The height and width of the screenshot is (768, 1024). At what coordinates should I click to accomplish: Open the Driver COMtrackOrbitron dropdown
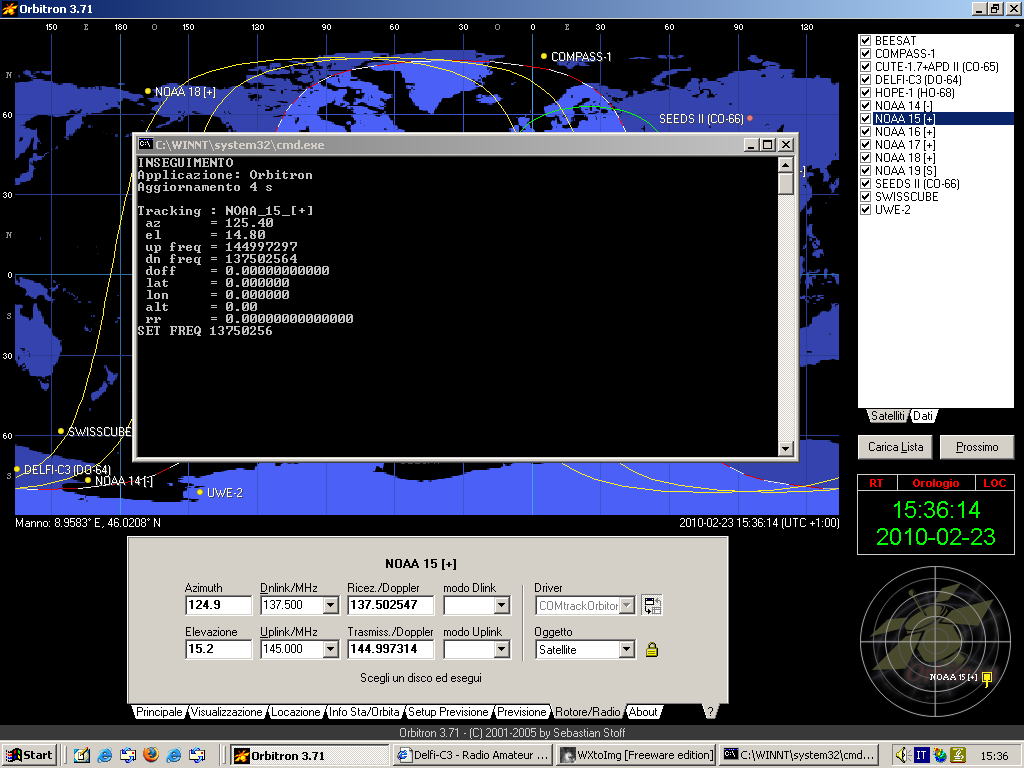click(x=626, y=605)
